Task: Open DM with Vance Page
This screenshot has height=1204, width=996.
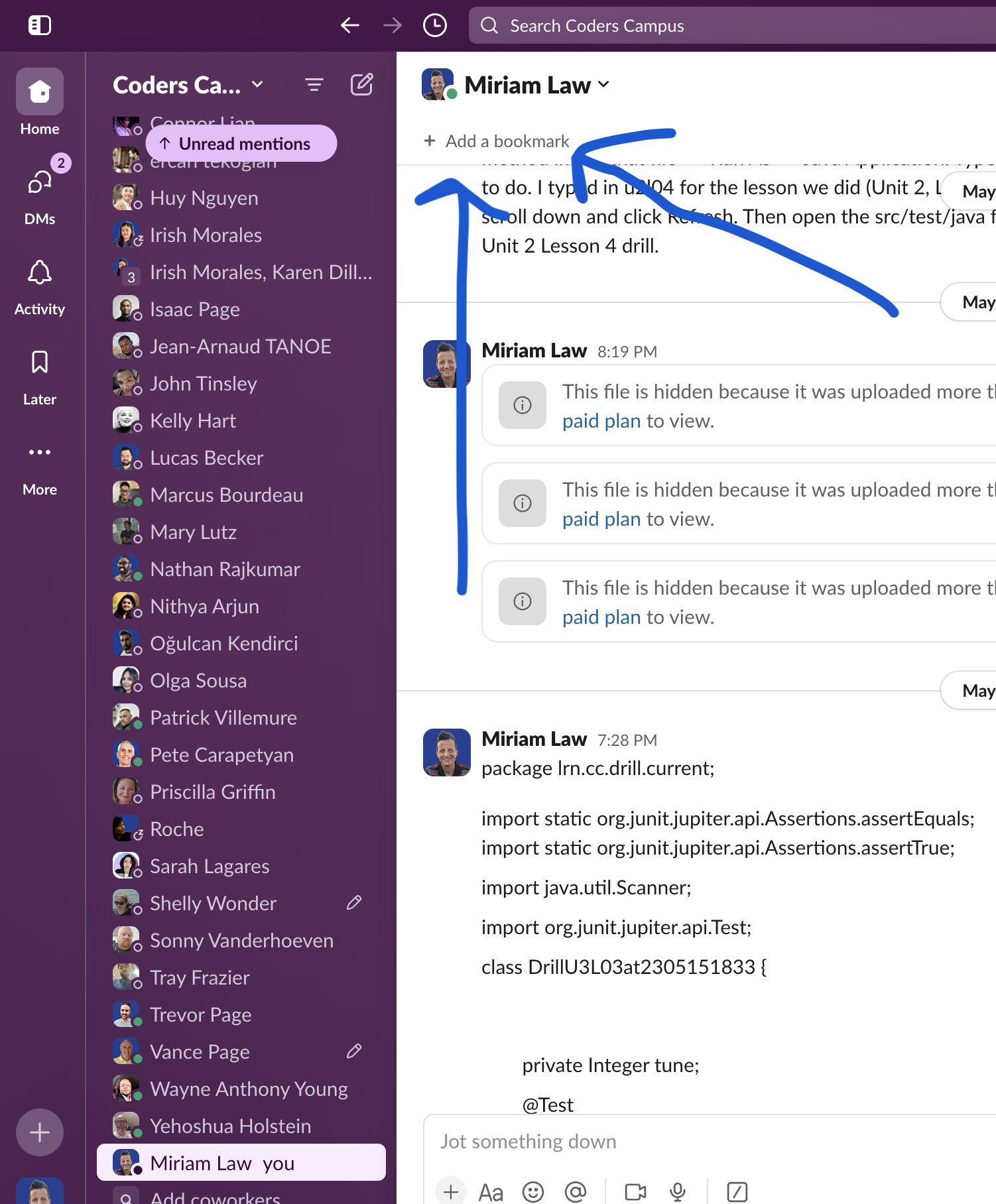Action: click(241, 1052)
